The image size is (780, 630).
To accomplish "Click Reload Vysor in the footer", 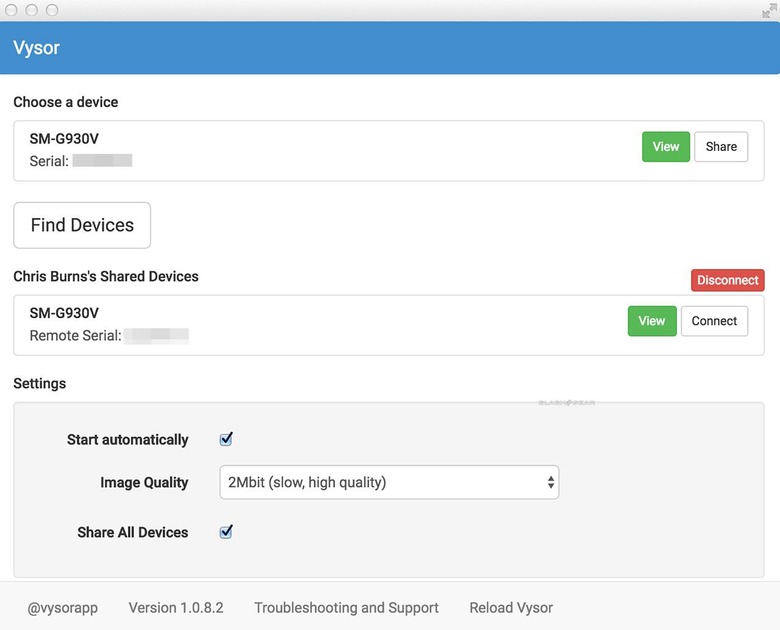I will pyautogui.click(x=511, y=608).
